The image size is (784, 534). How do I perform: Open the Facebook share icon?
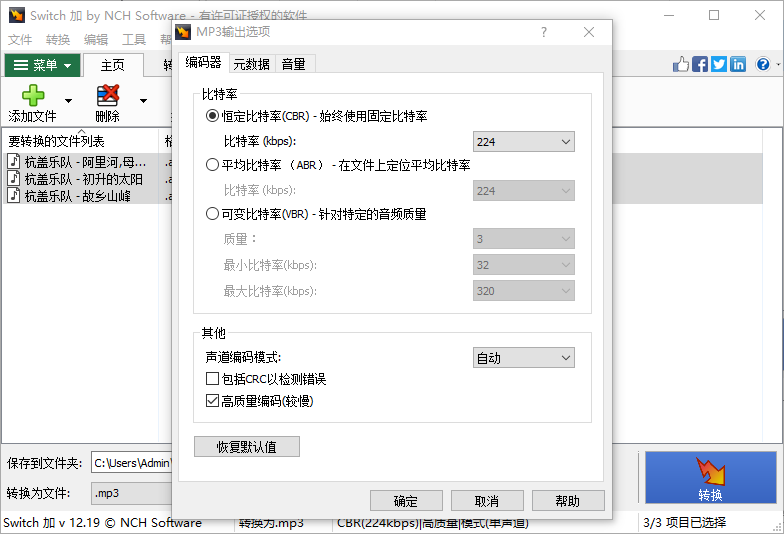(x=700, y=64)
